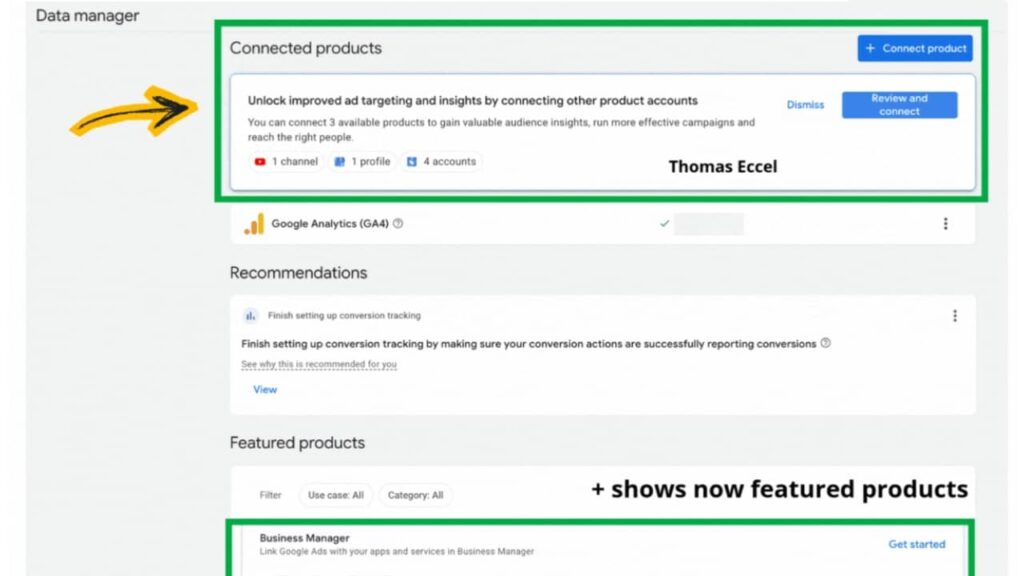This screenshot has width=1024, height=576.
Task: Click the Filter label in Featured products
Action: (x=270, y=494)
